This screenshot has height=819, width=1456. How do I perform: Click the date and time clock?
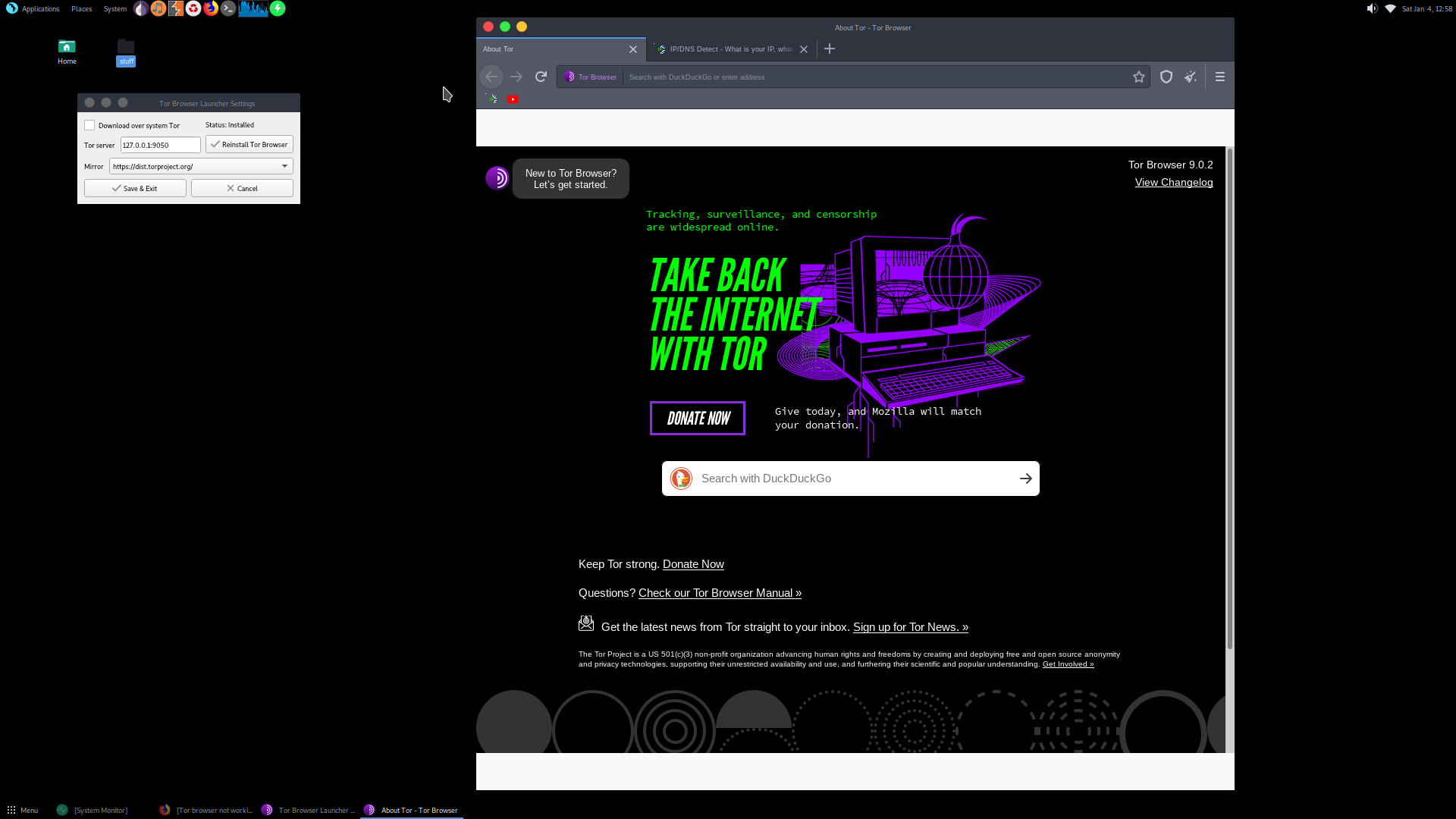click(x=1426, y=8)
